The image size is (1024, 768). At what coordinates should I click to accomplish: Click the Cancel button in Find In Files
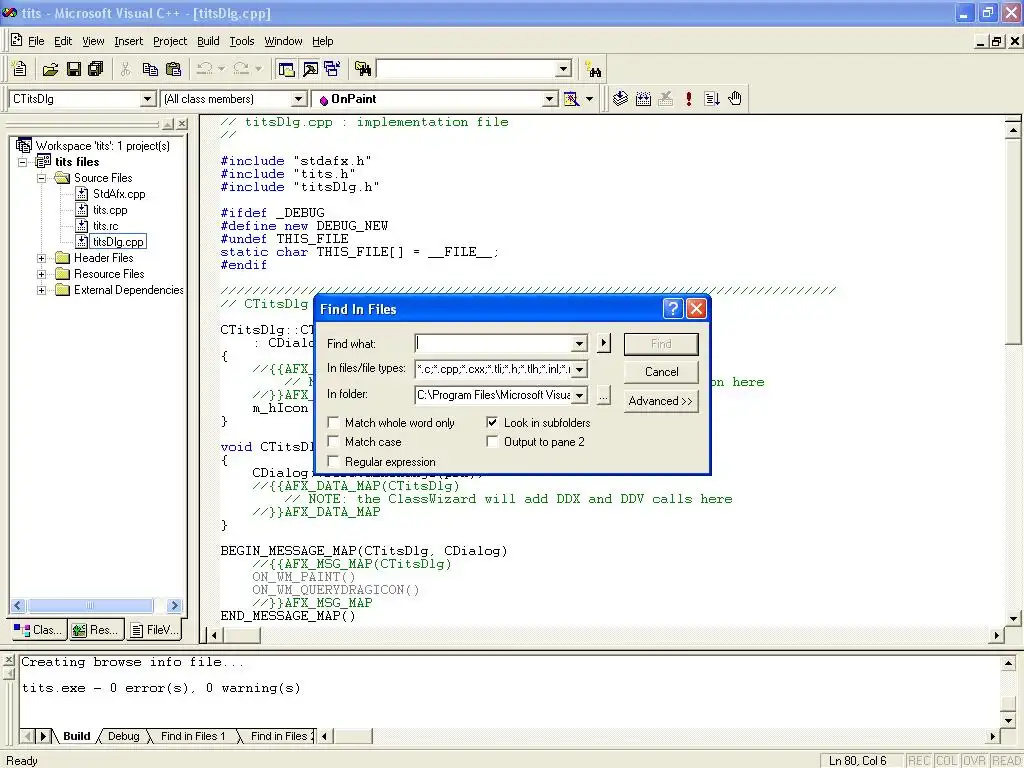pos(661,372)
